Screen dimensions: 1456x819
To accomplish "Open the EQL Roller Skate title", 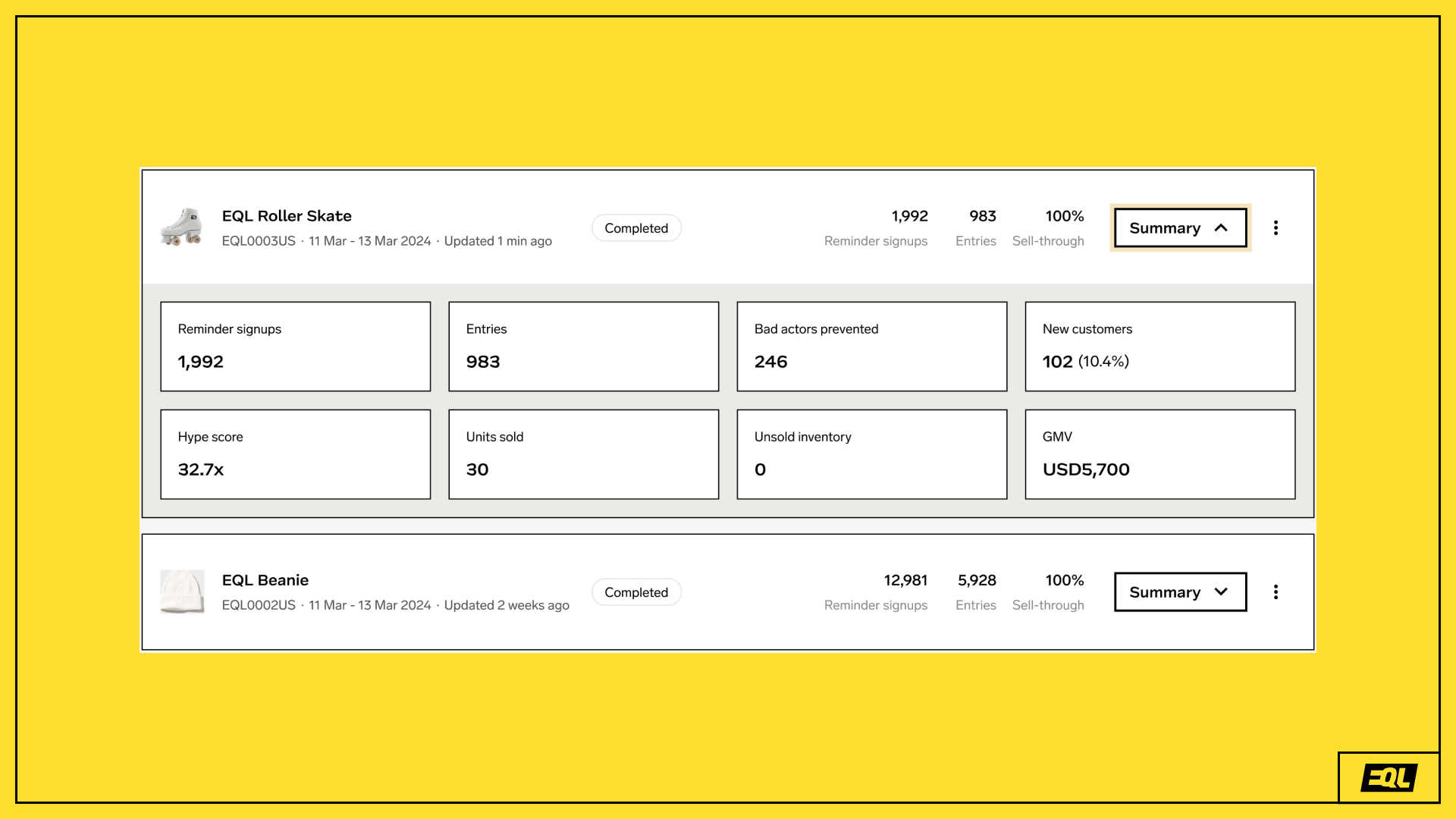I will point(287,216).
